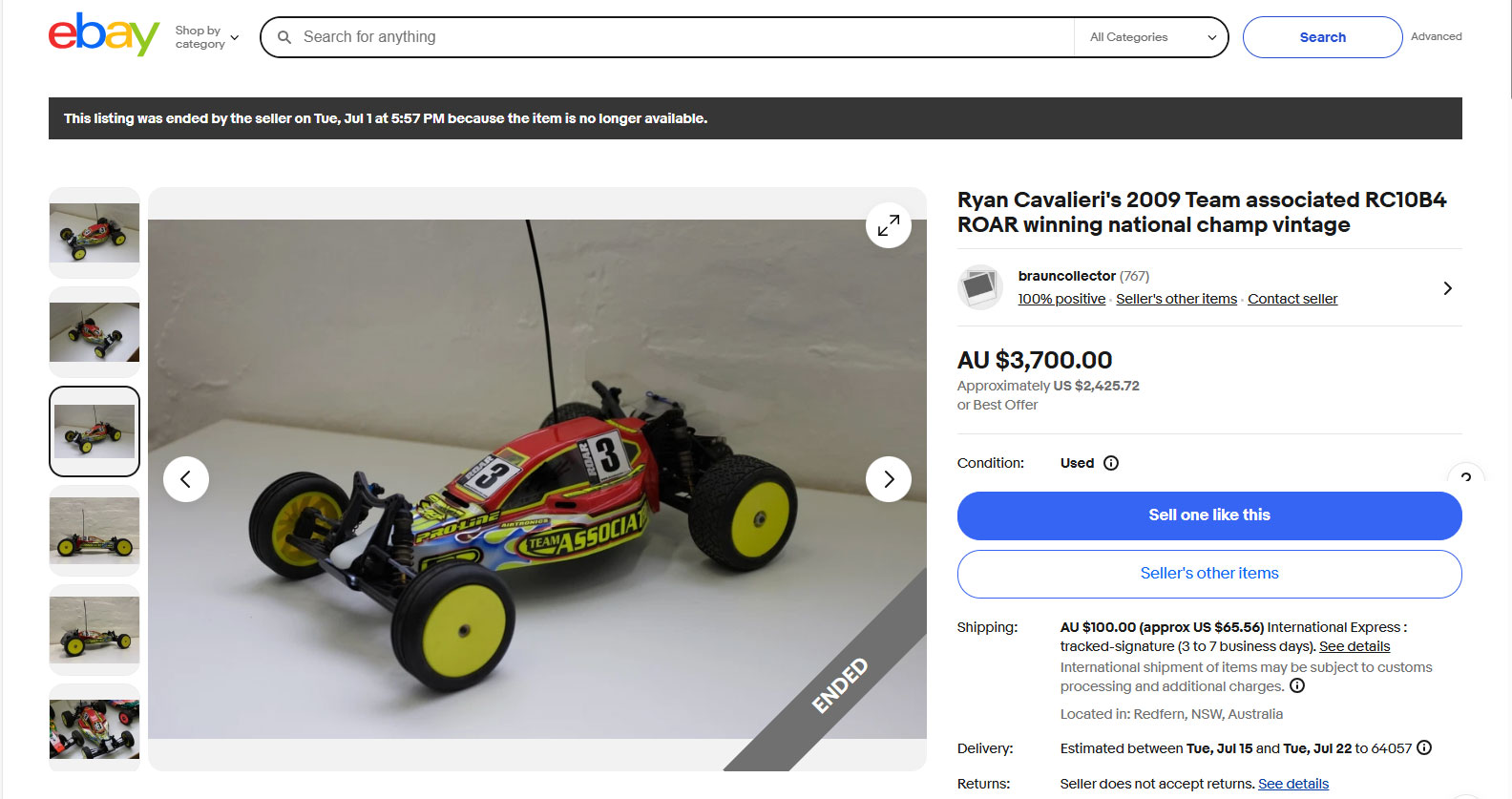Click Contact seller link

point(1292,299)
